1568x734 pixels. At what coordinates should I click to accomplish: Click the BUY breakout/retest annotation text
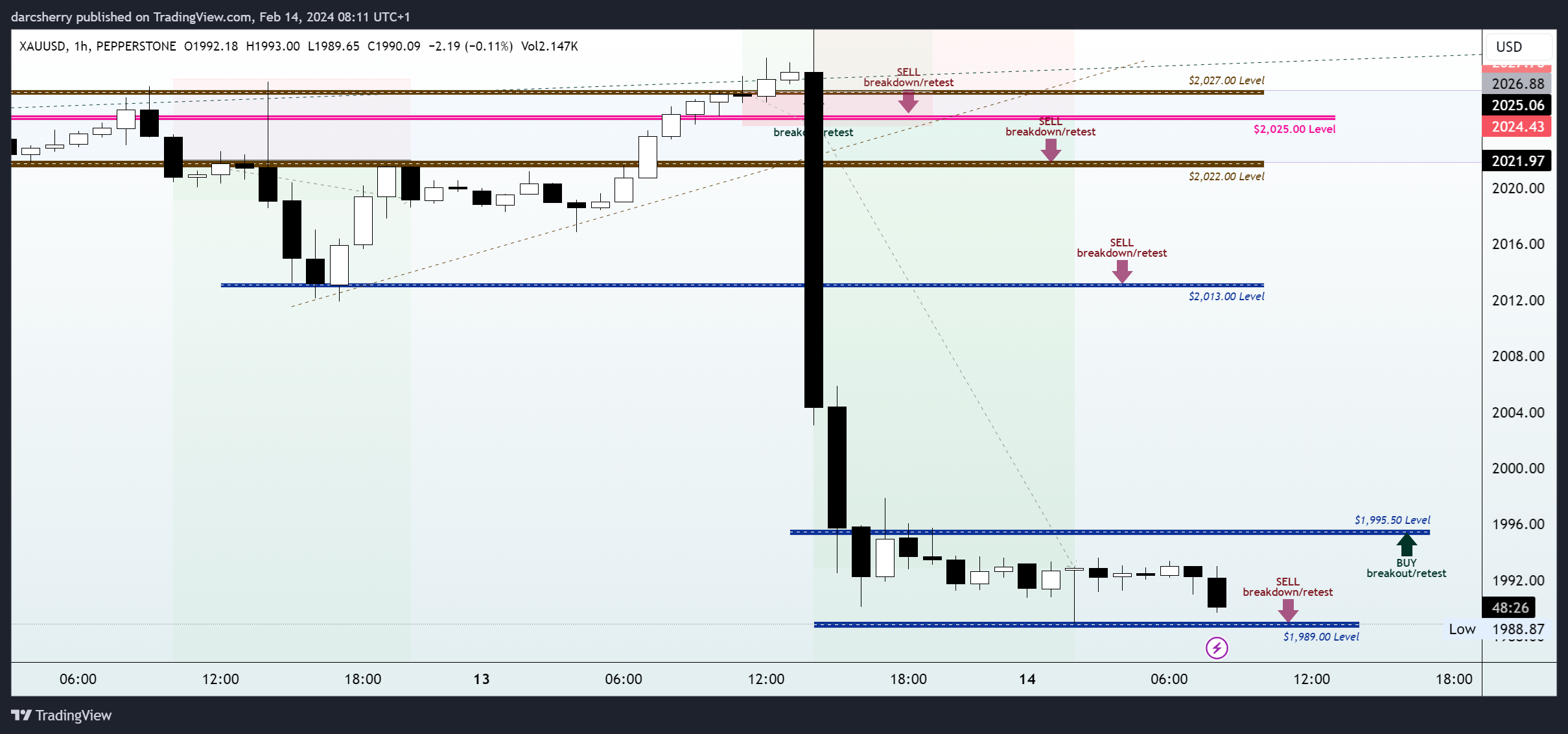[x=1407, y=568]
